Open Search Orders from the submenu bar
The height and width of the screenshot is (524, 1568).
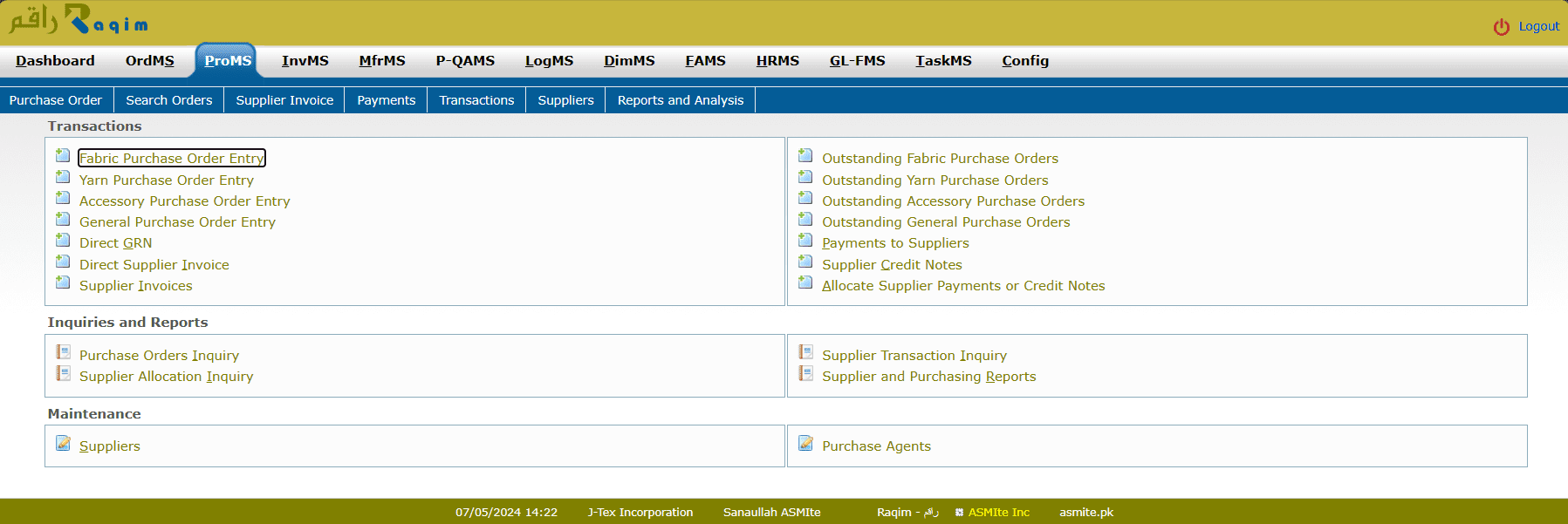[x=168, y=100]
